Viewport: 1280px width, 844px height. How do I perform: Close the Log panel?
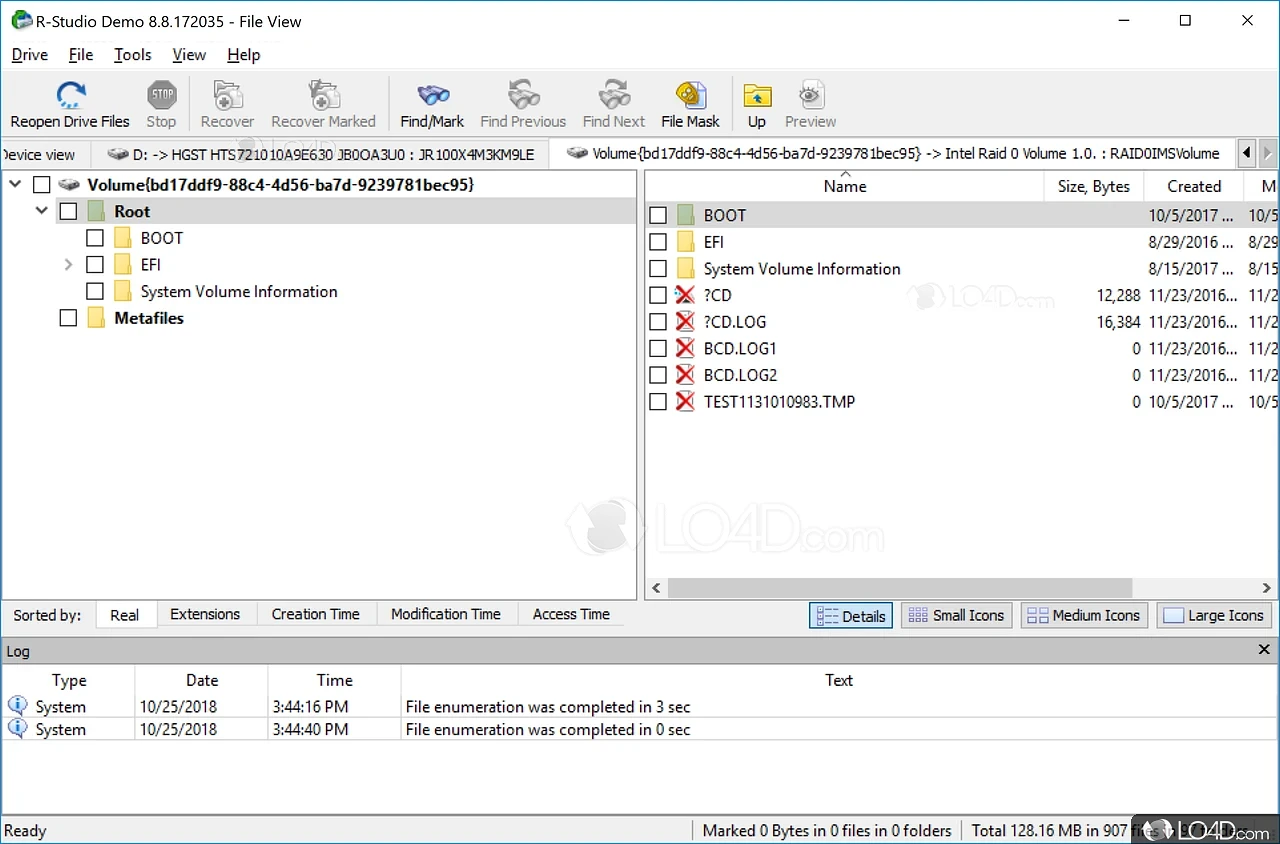point(1264,650)
